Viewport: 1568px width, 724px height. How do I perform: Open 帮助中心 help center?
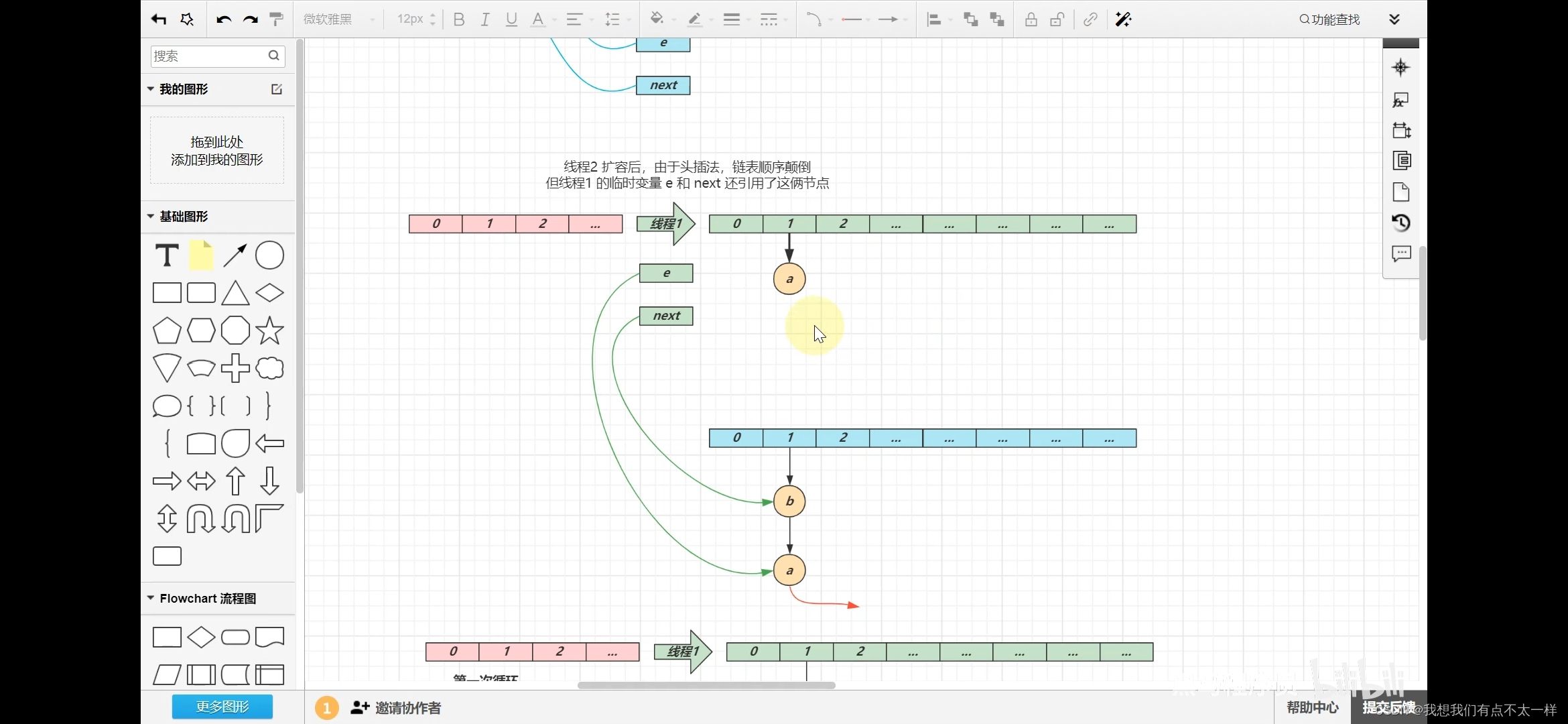point(1312,707)
